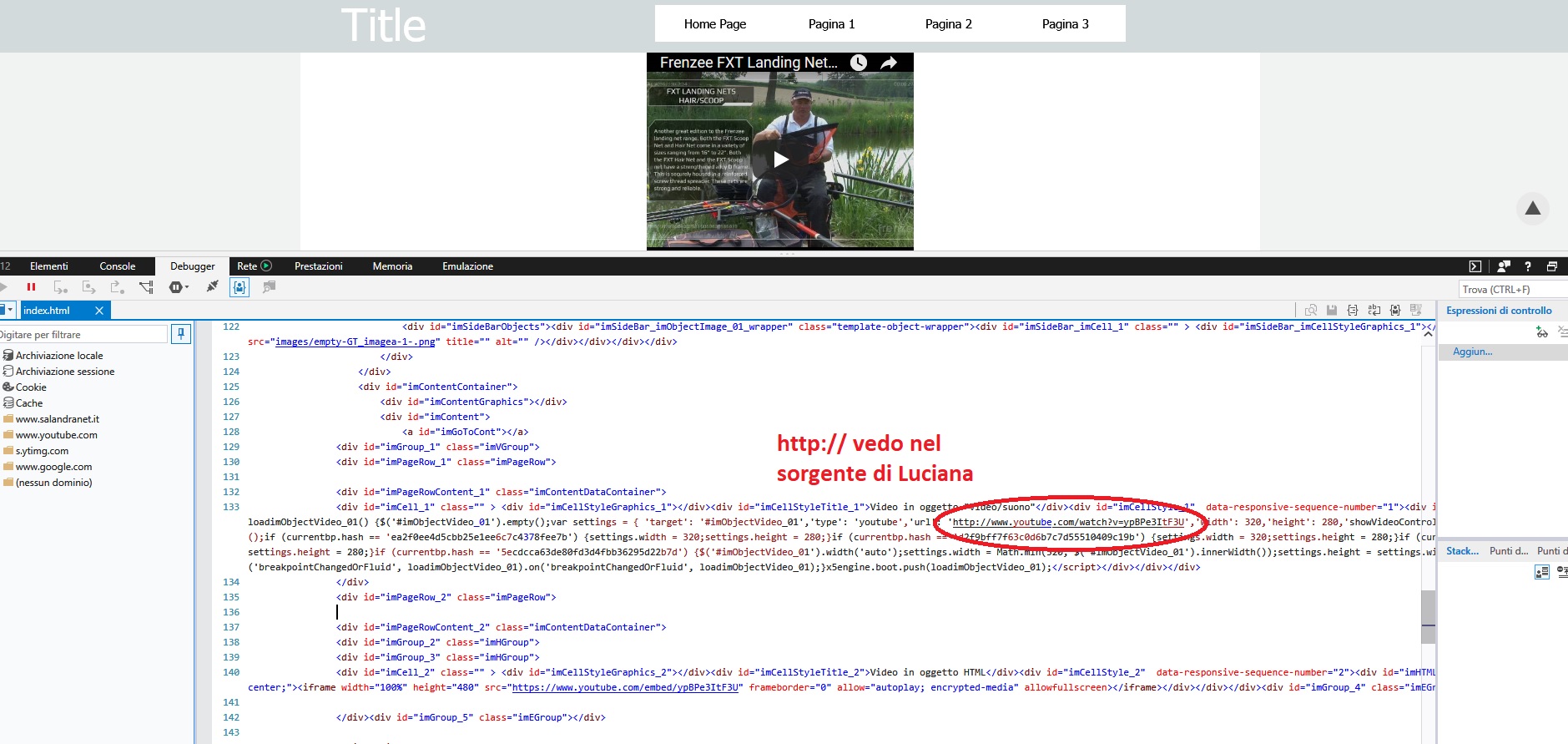
Task: Open the help question mark icon
Action: [x=1528, y=266]
